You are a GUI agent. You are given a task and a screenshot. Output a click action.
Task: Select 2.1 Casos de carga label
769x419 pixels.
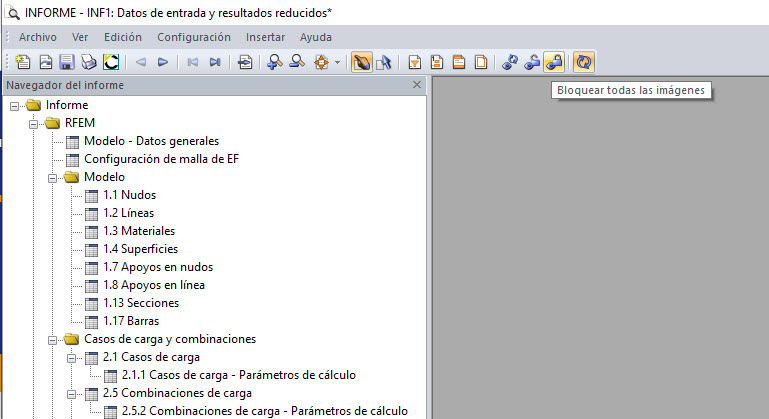point(151,357)
